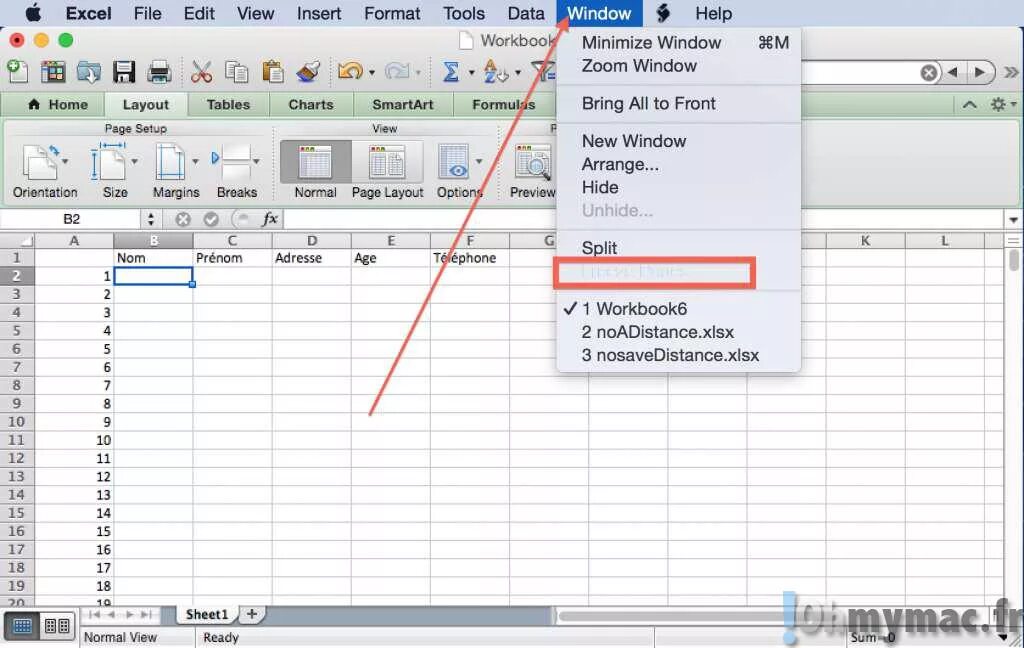Viewport: 1024px width, 648px height.
Task: Click the Name Box showing B2
Action: (x=72, y=219)
